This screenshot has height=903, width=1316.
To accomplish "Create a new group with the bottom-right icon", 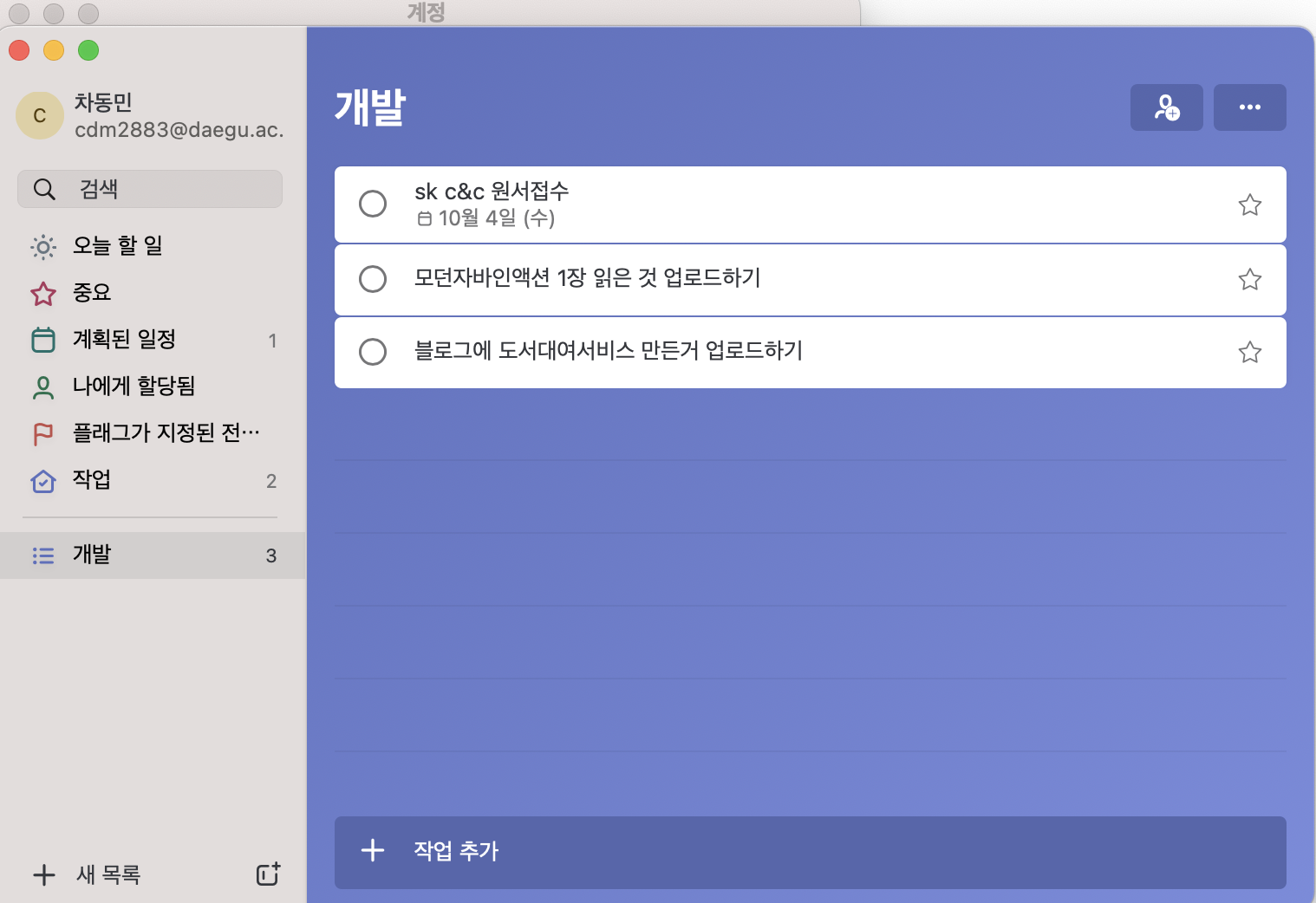I will pos(269,874).
